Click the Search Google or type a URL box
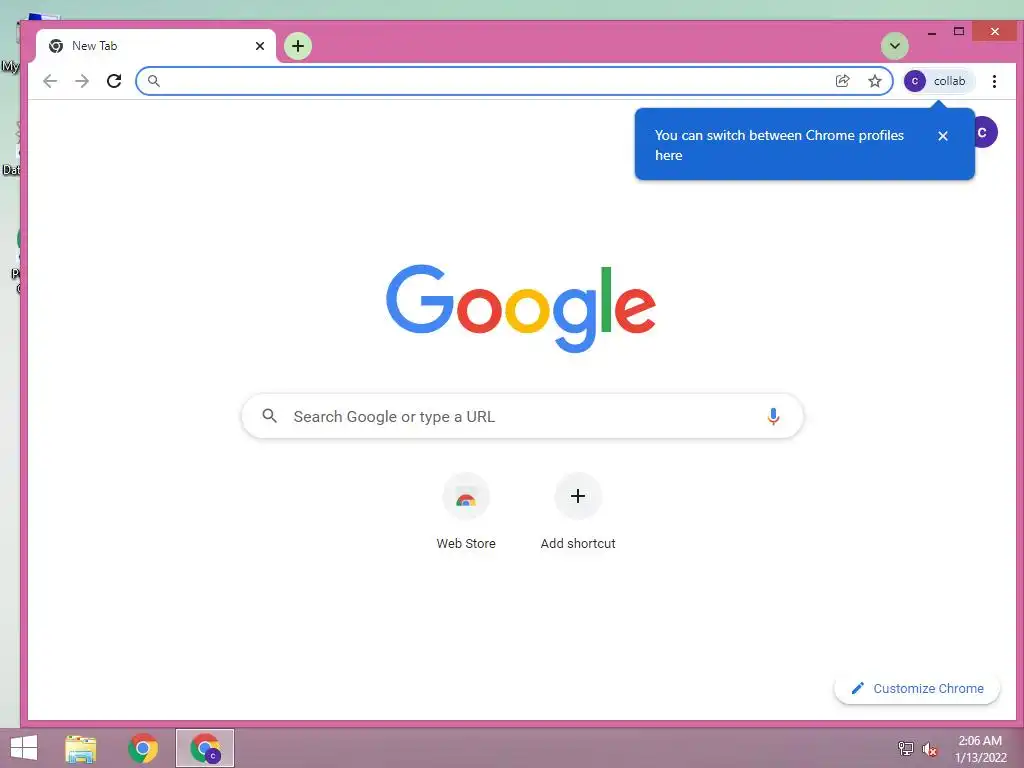1024x768 pixels. (522, 416)
